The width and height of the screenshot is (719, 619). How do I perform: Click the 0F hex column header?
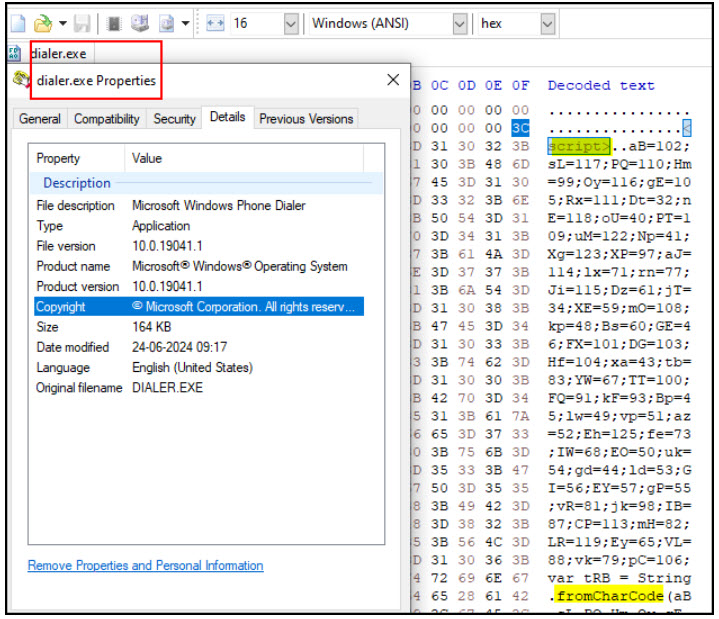520,85
